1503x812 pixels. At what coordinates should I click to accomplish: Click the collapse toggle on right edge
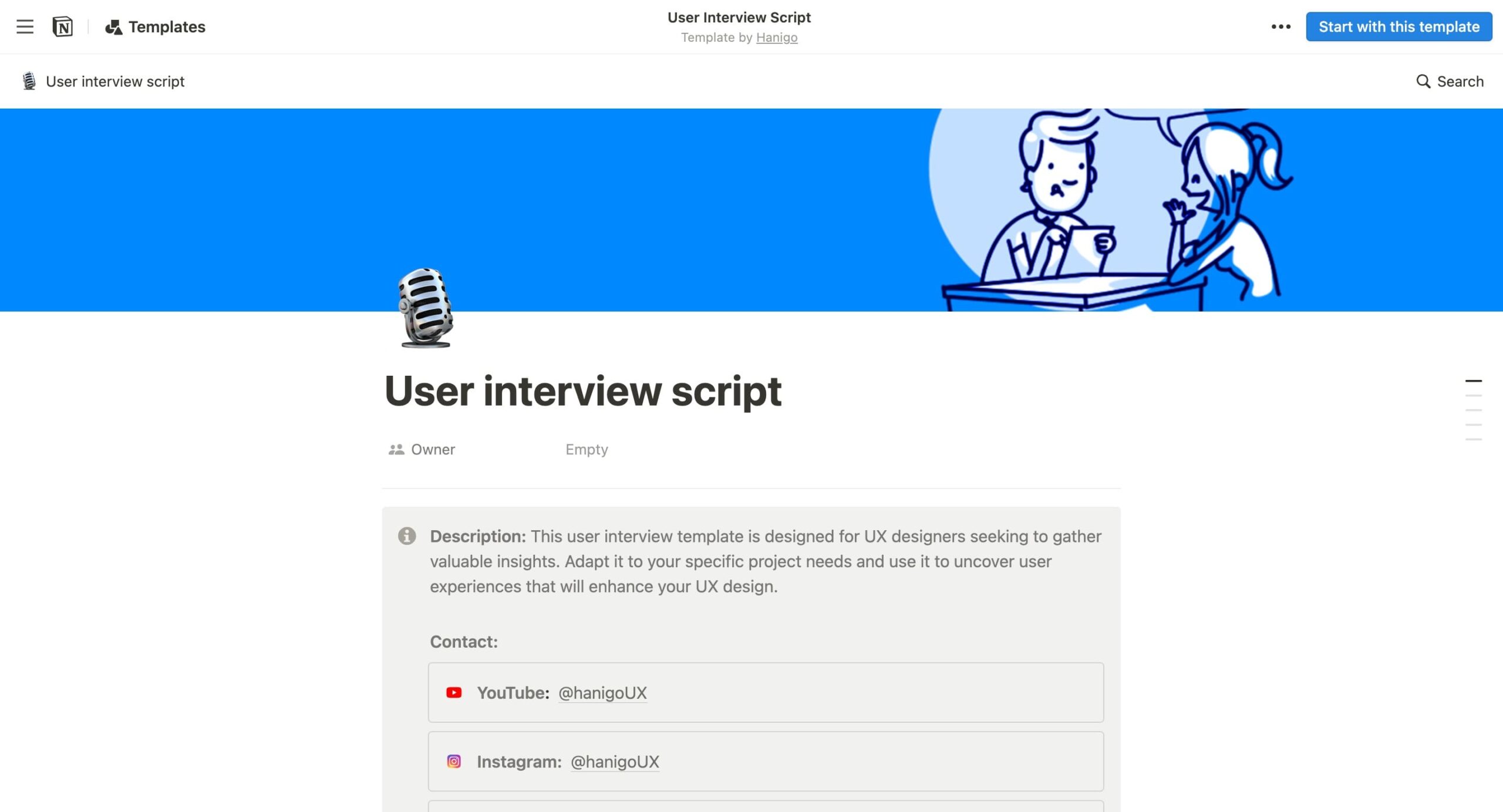(1474, 381)
